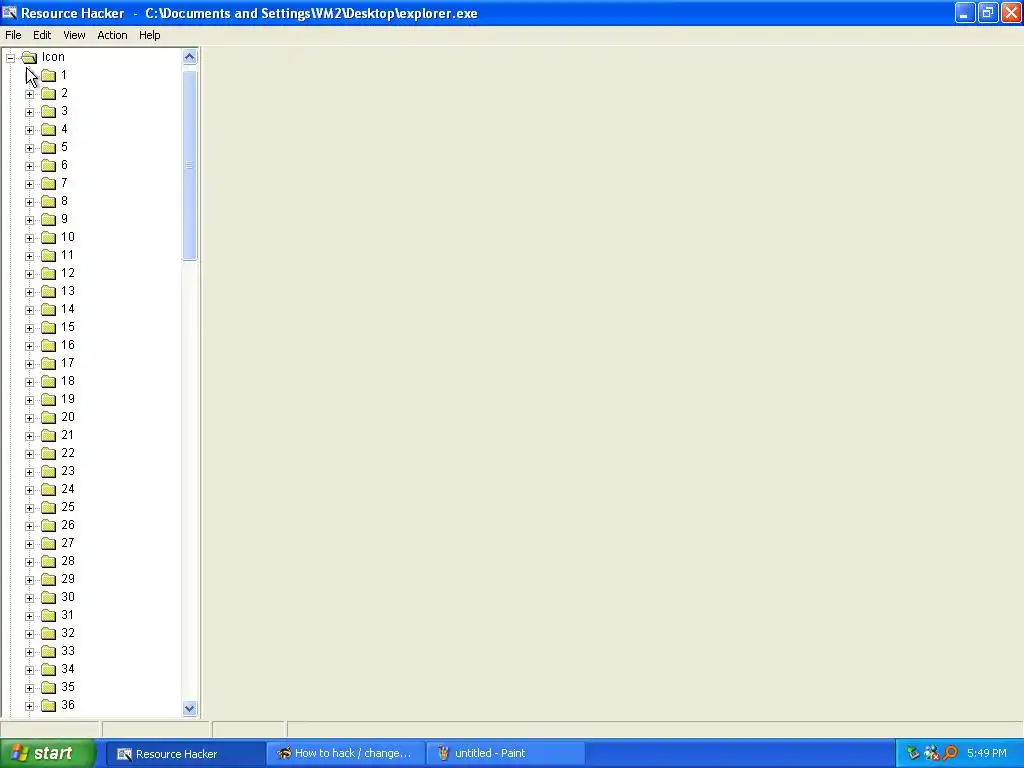Select folder icon for group 15
Viewport: 1024px width, 768px height.
tap(48, 327)
